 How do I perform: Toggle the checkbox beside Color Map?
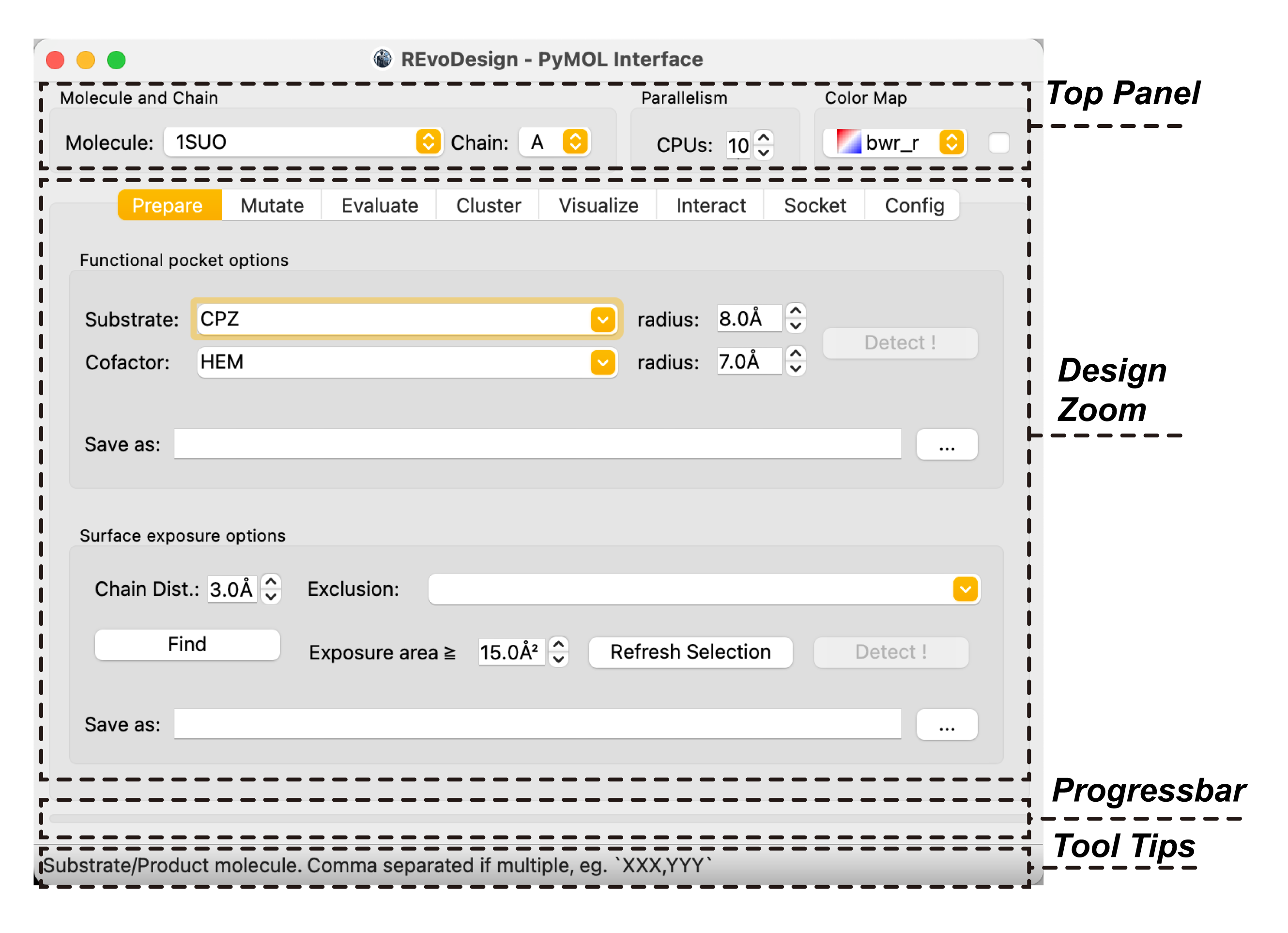[999, 142]
